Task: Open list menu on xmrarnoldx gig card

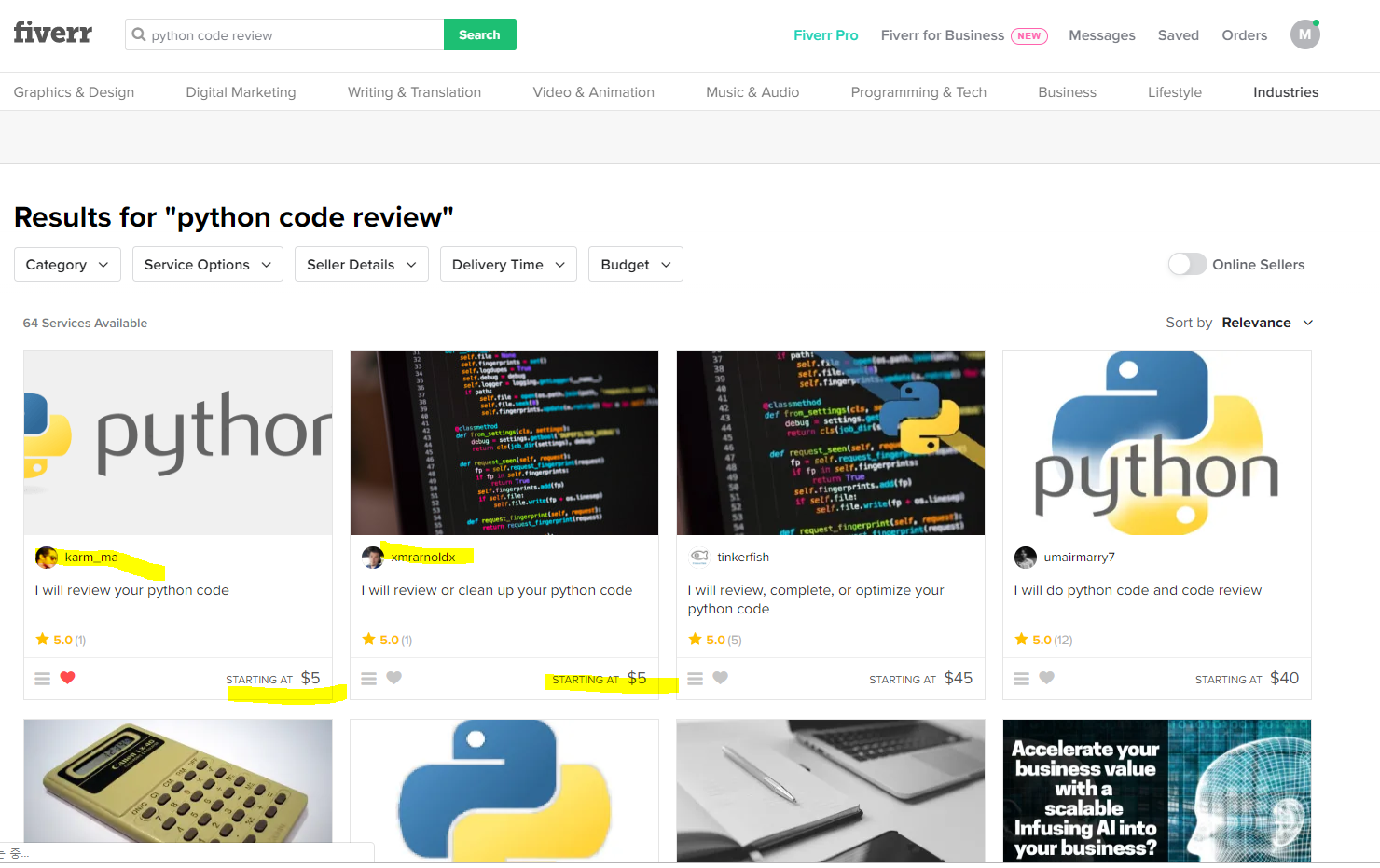Action: pyautogui.click(x=369, y=679)
